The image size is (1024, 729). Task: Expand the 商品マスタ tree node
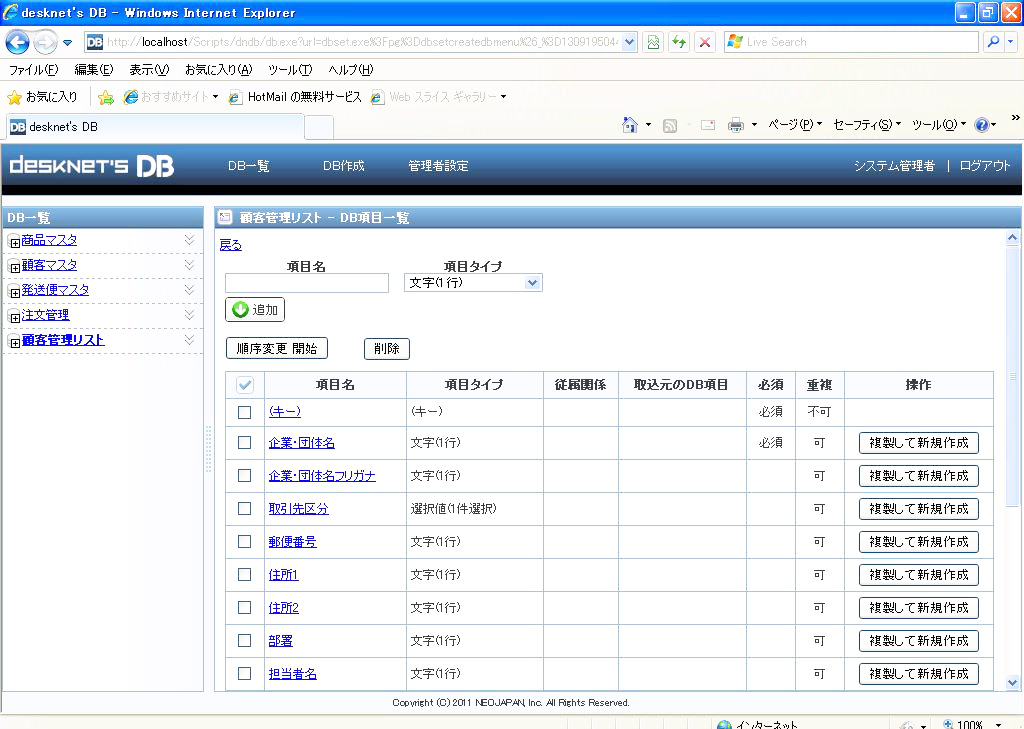pyautogui.click(x=14, y=242)
